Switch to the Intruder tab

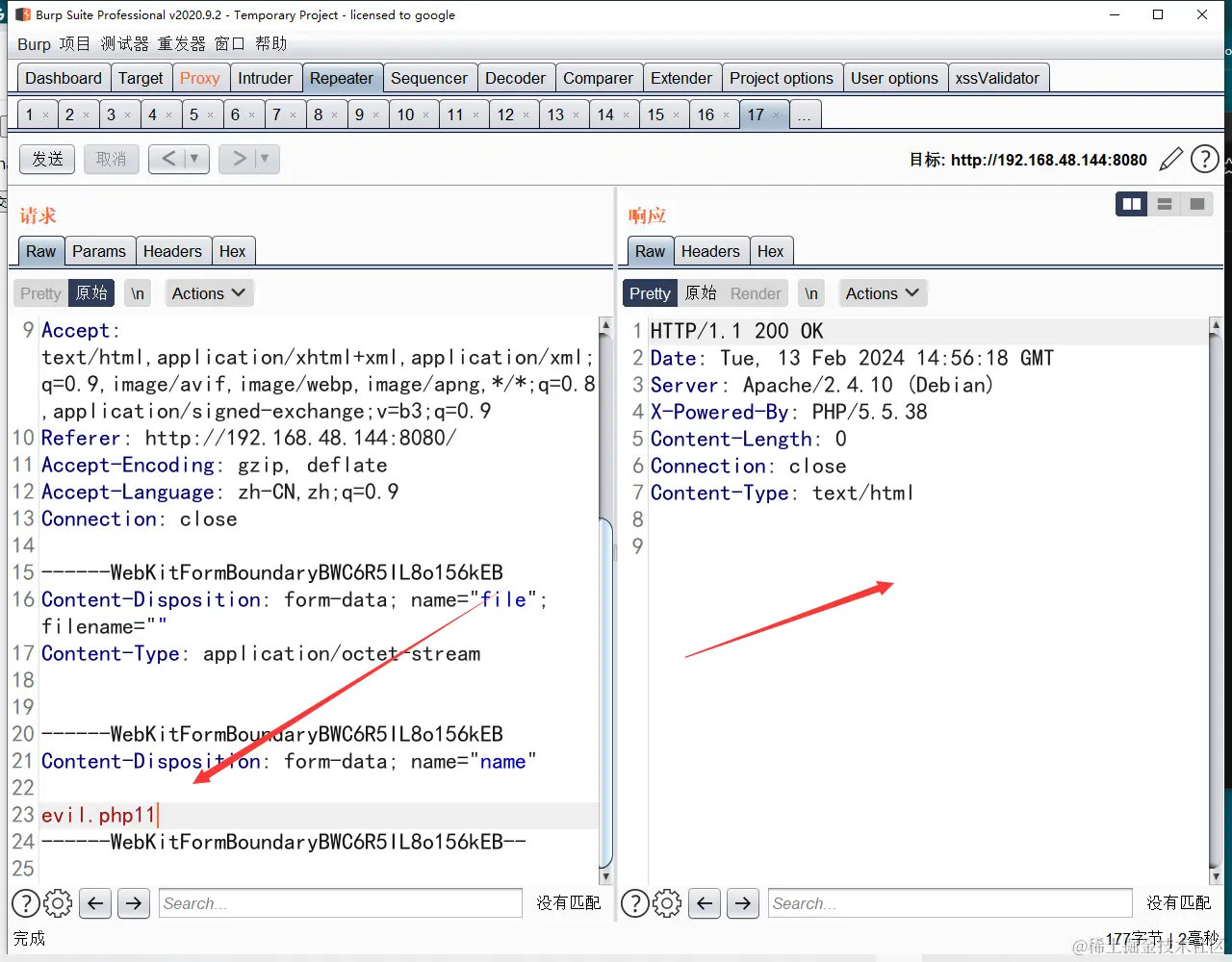click(265, 78)
